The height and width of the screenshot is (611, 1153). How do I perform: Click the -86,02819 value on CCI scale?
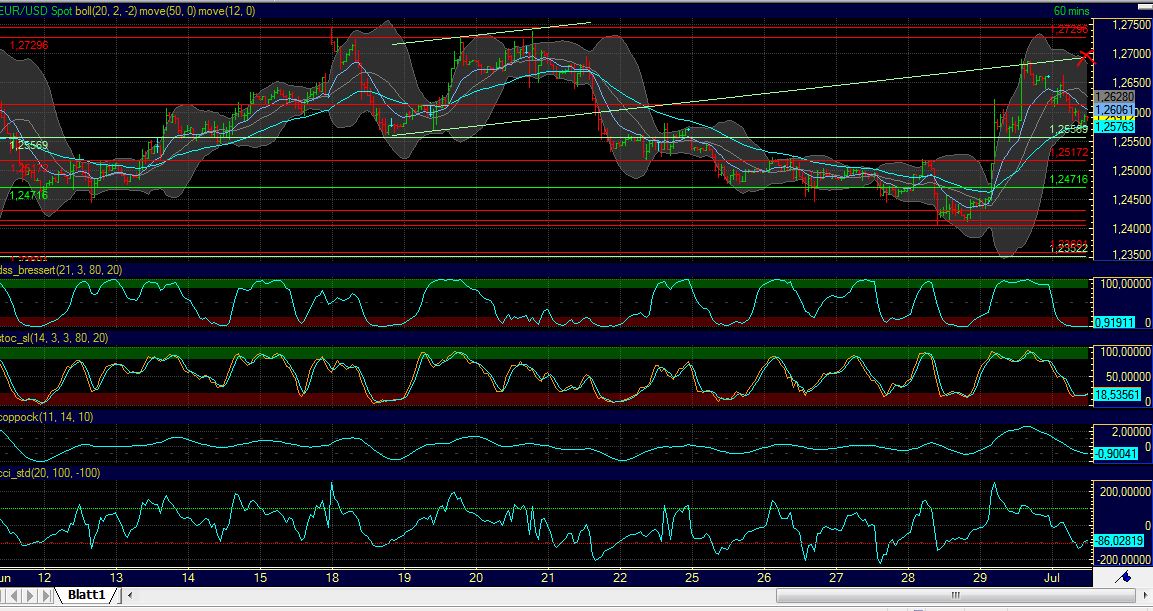point(1119,540)
